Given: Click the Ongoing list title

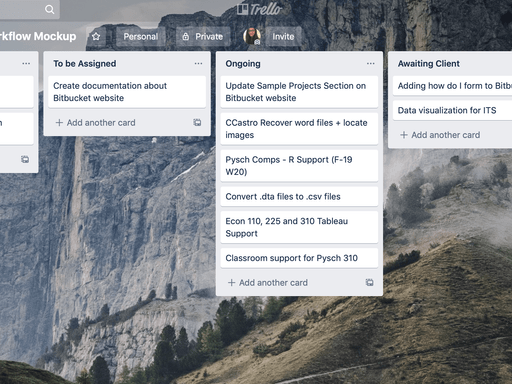Looking at the screenshot, I should pos(243,63).
